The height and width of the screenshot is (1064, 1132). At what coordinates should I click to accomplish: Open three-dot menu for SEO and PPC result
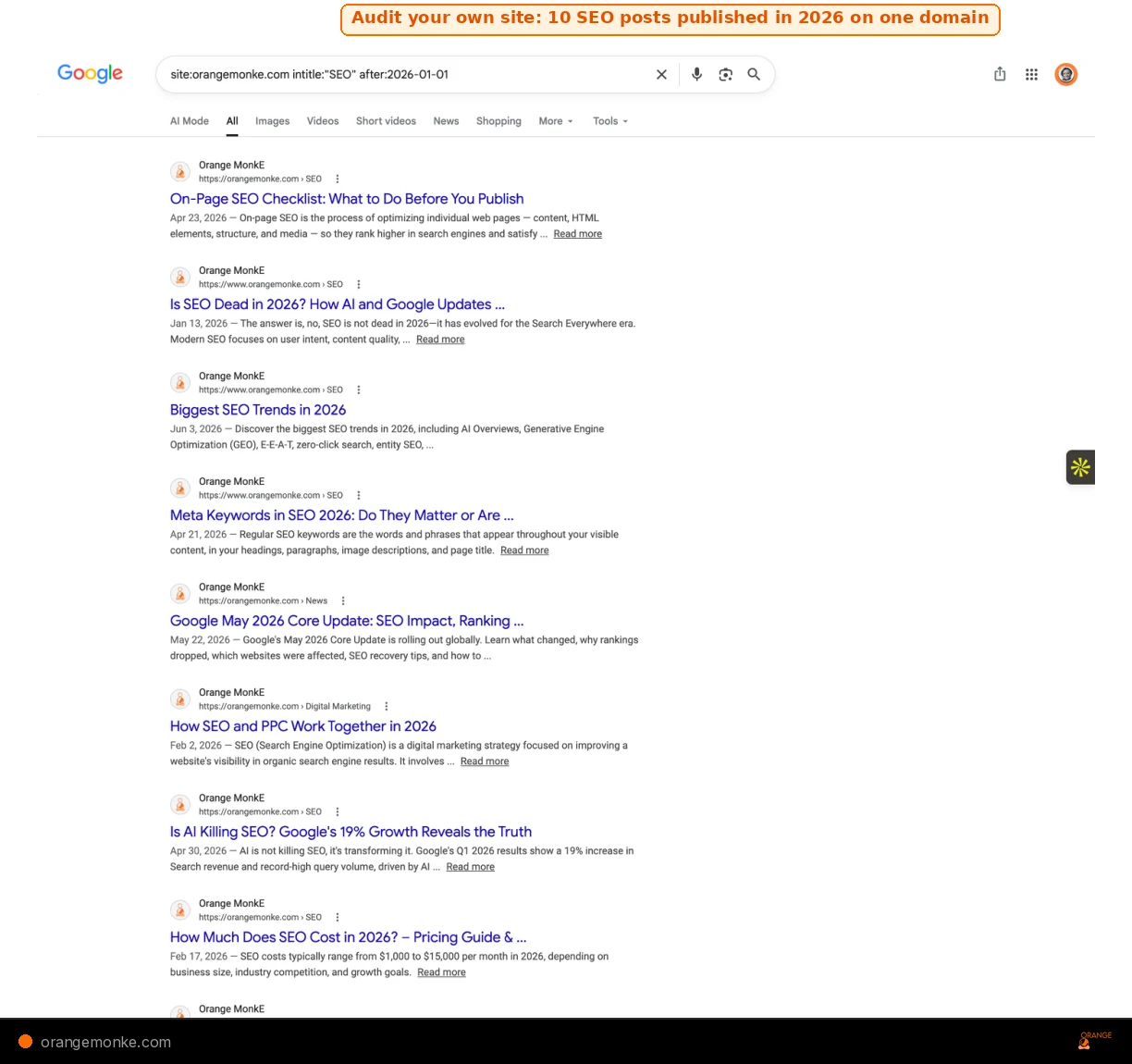tap(387, 707)
